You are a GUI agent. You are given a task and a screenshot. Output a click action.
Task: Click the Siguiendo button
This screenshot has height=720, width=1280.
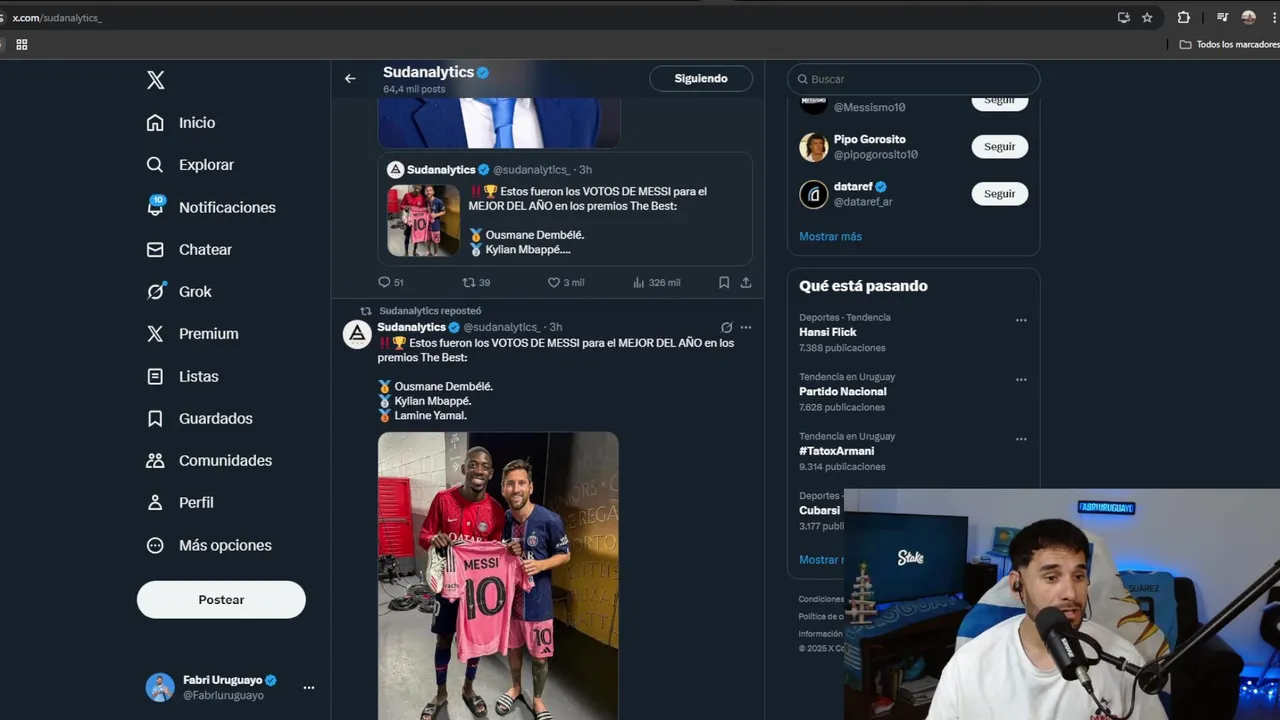tap(701, 78)
